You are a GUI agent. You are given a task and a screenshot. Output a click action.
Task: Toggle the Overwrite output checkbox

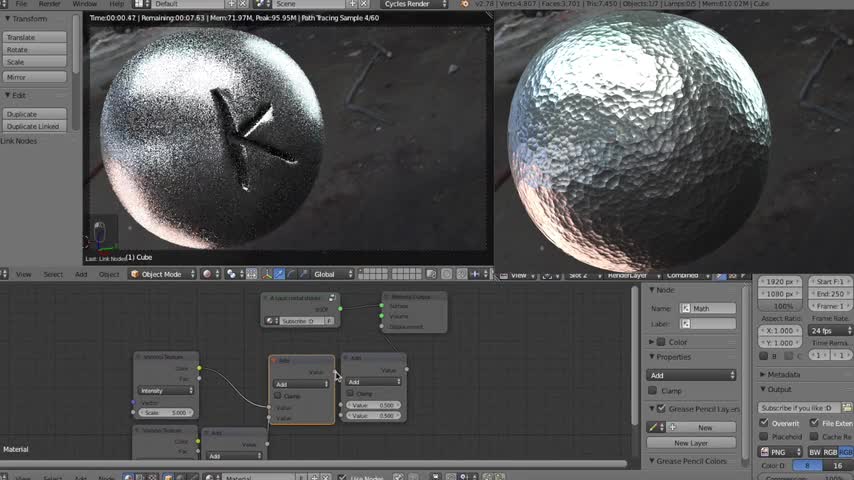pyautogui.click(x=765, y=423)
